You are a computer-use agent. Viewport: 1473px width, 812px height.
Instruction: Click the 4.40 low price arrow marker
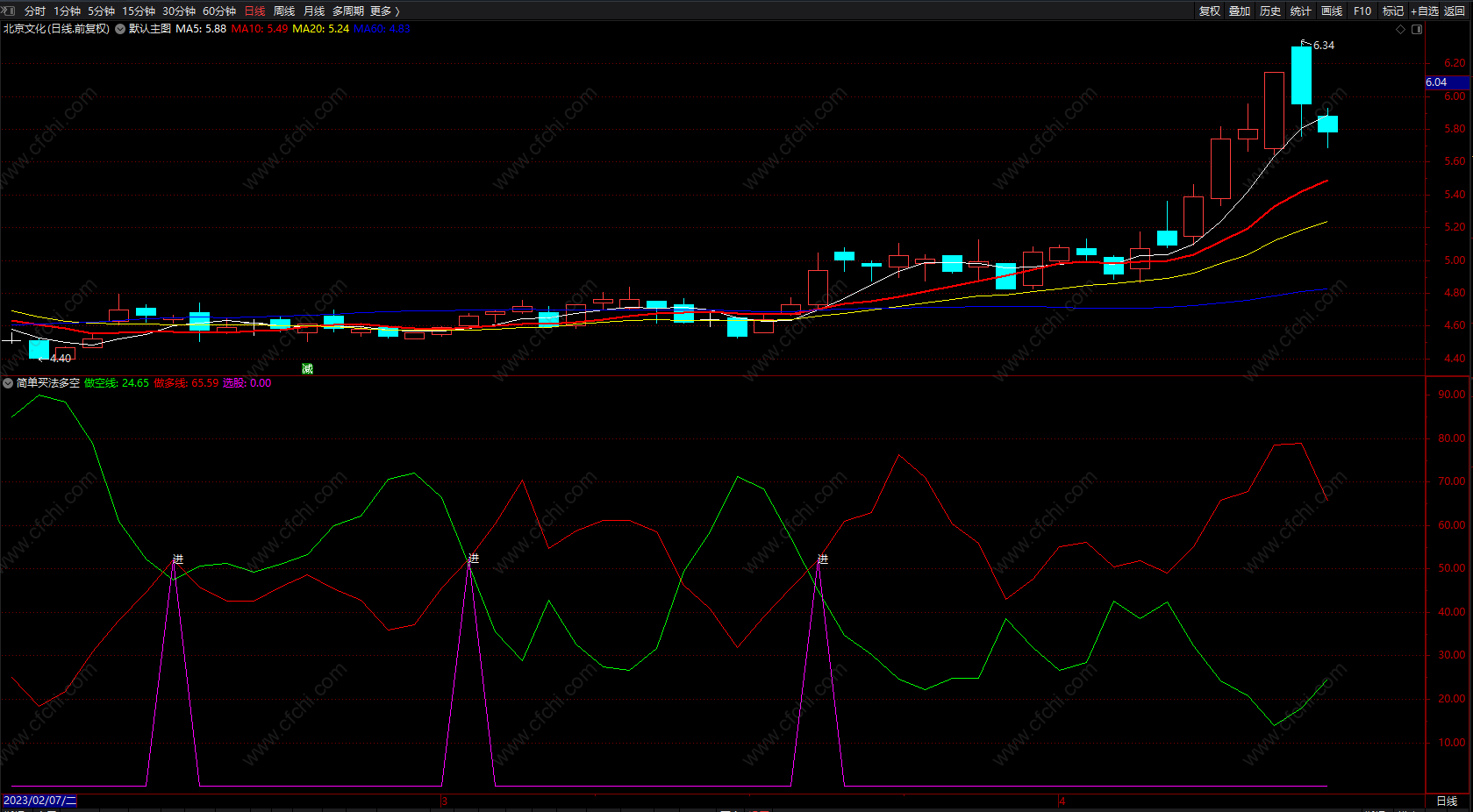[x=58, y=358]
